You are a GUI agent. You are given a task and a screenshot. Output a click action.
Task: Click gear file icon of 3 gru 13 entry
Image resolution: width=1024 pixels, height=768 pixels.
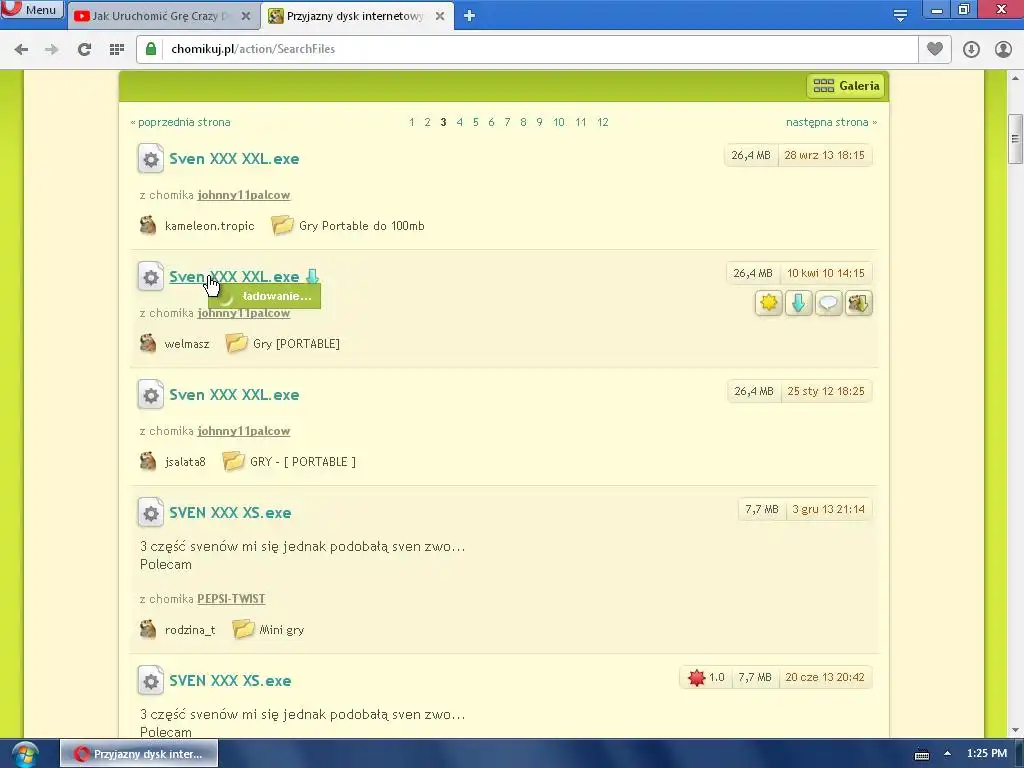[151, 513]
